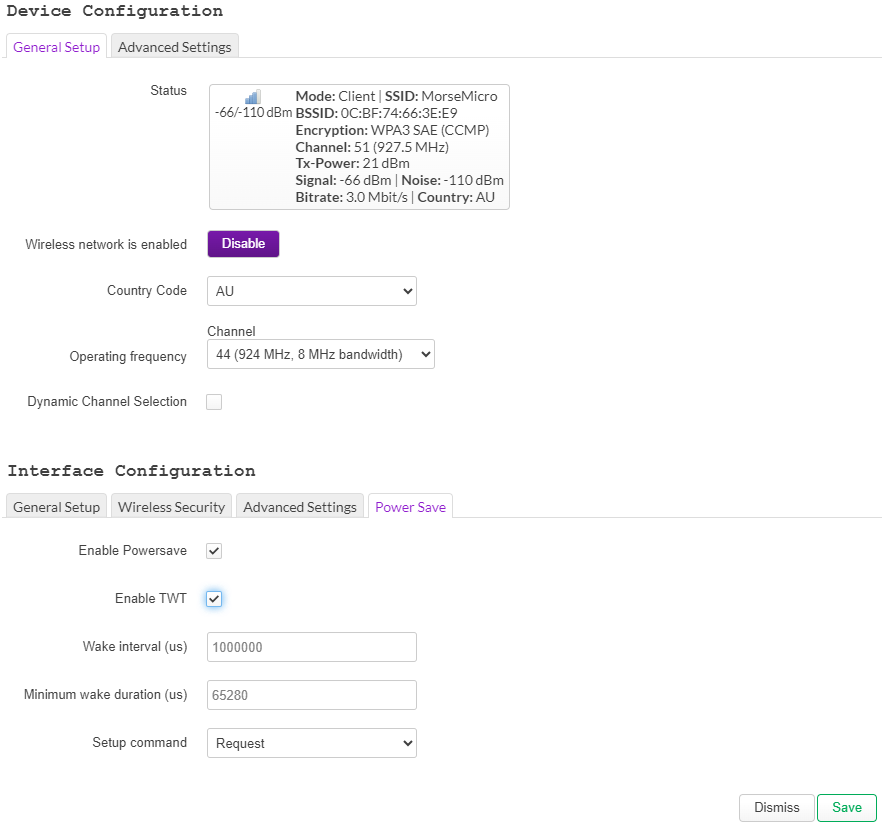Click the wireless status info box
The image size is (885, 830).
pyautogui.click(x=400, y=147)
